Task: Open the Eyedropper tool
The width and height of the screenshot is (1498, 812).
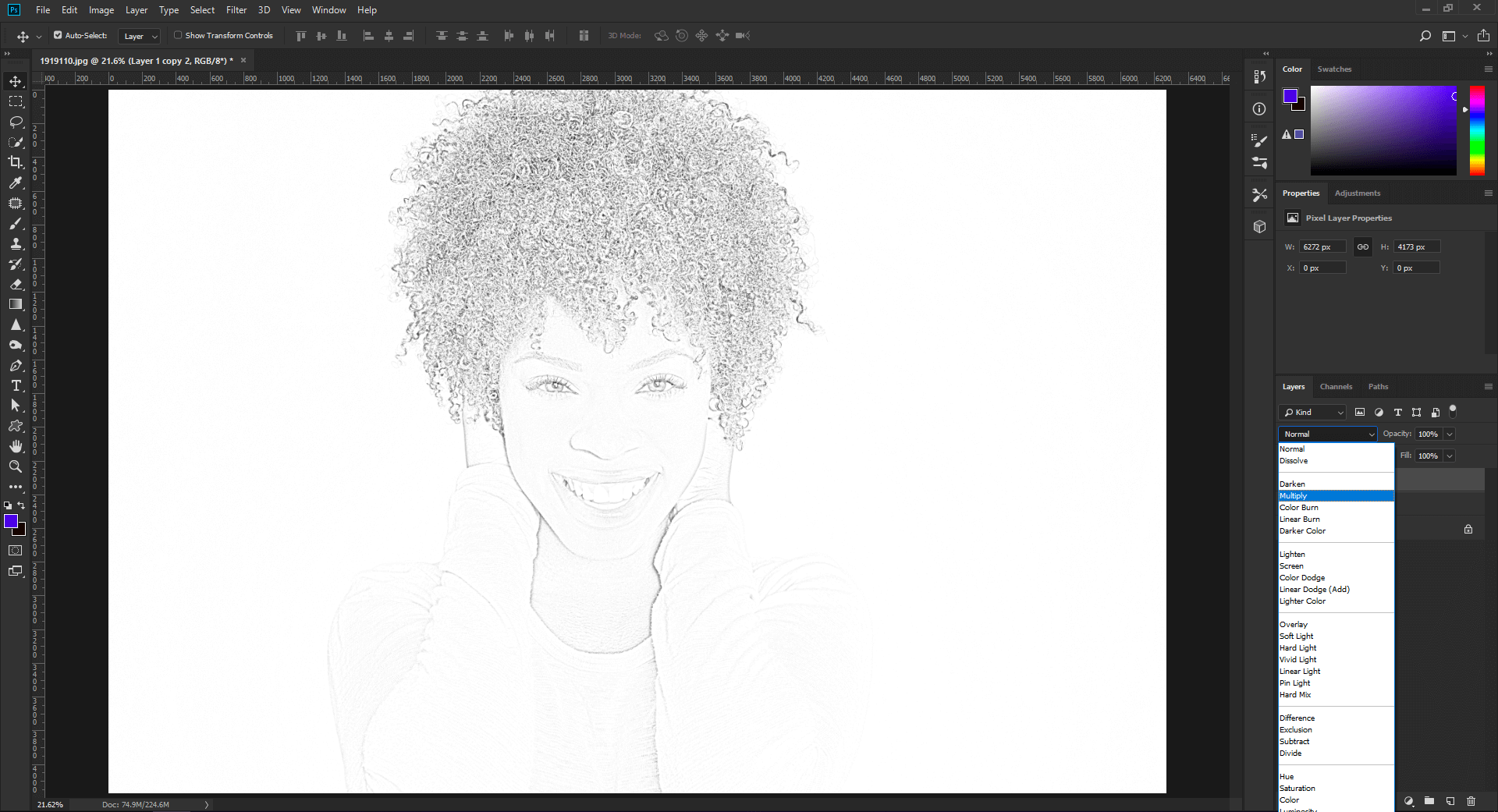Action: tap(15, 183)
